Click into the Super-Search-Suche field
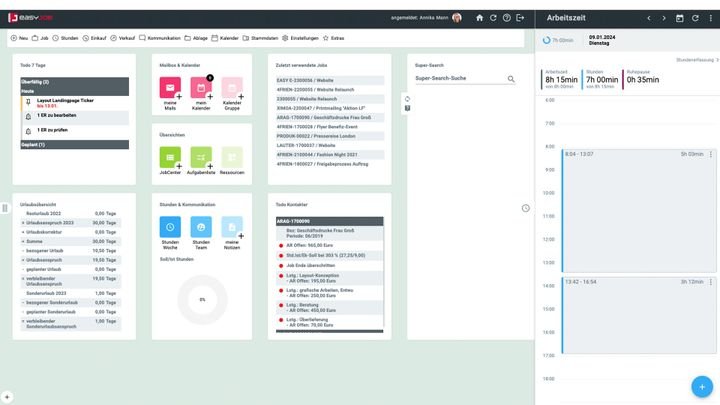This screenshot has height=405, width=720. click(459, 79)
